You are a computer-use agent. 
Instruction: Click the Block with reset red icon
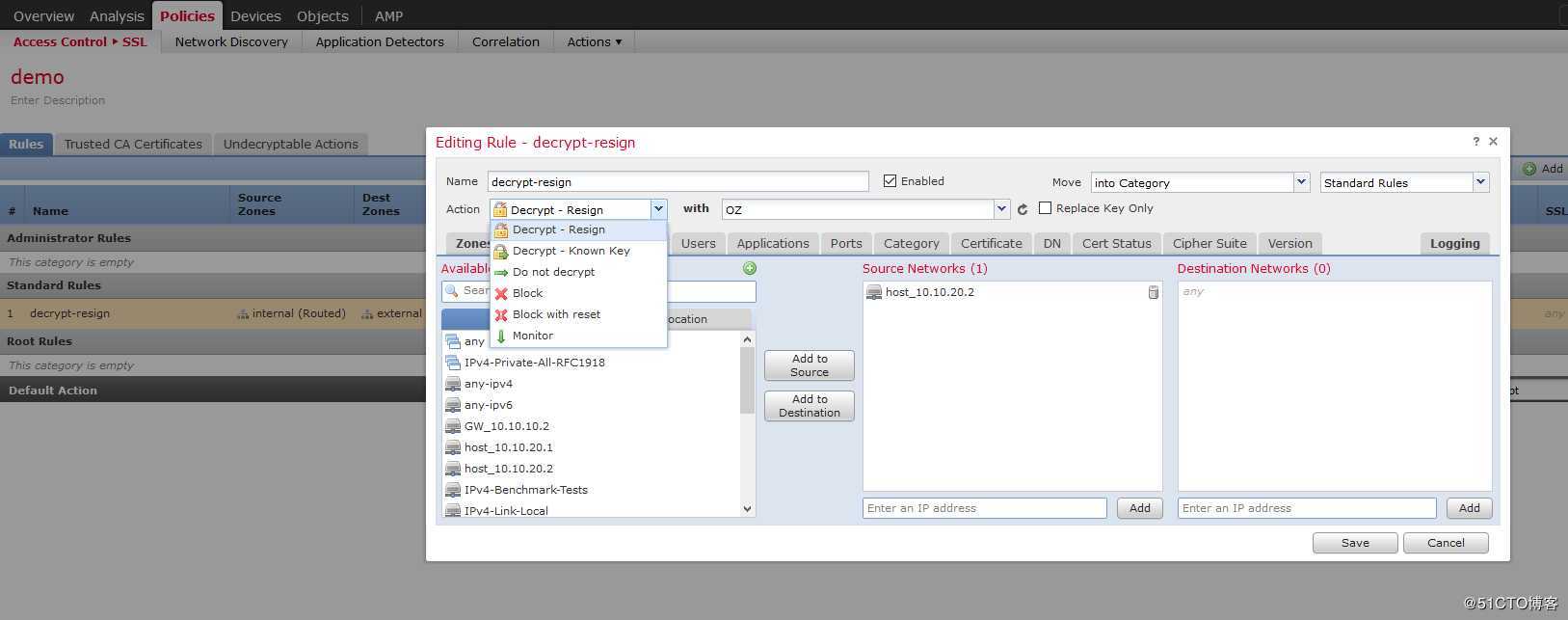[501, 314]
